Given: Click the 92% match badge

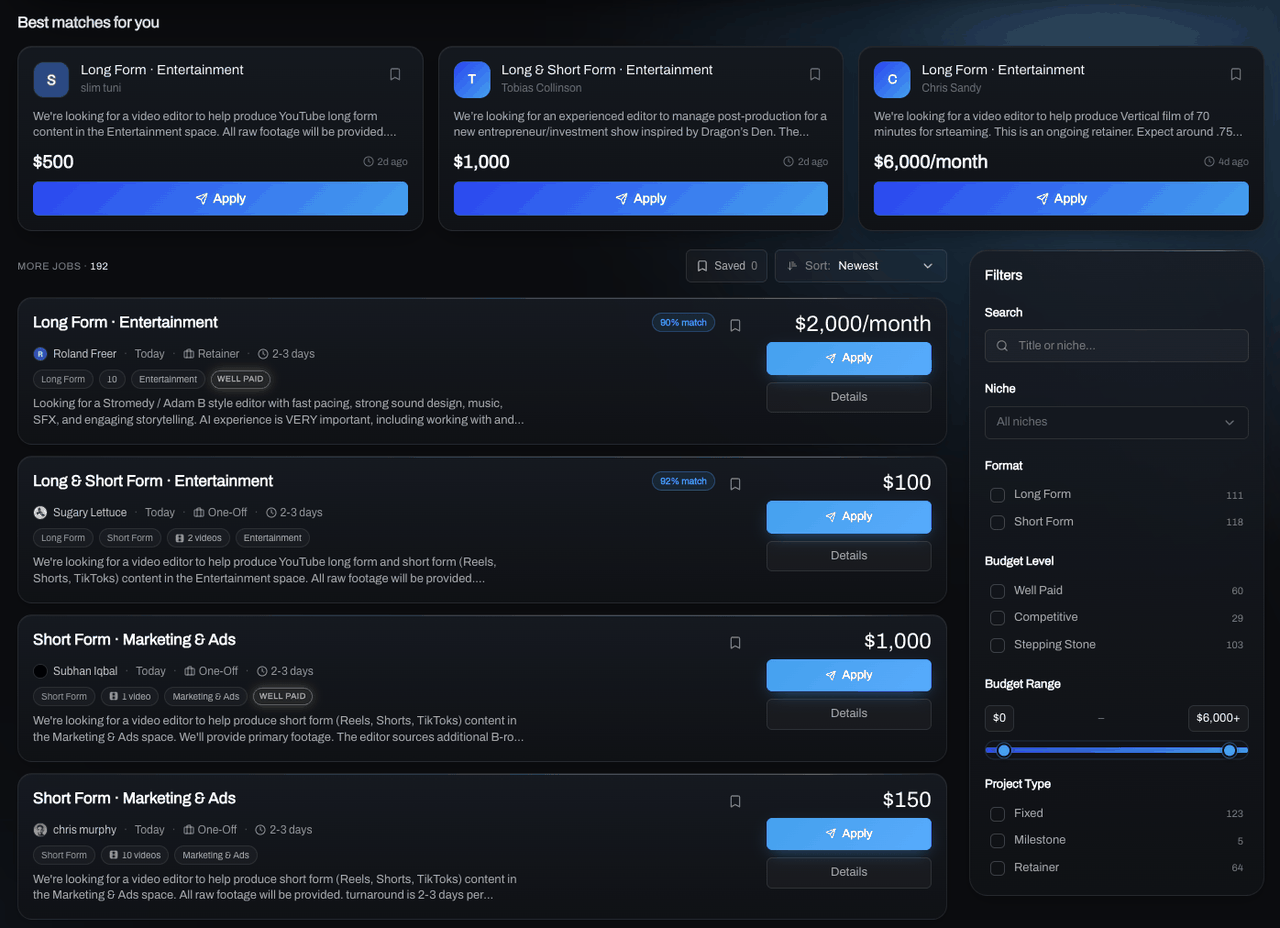Looking at the screenshot, I should point(683,481).
